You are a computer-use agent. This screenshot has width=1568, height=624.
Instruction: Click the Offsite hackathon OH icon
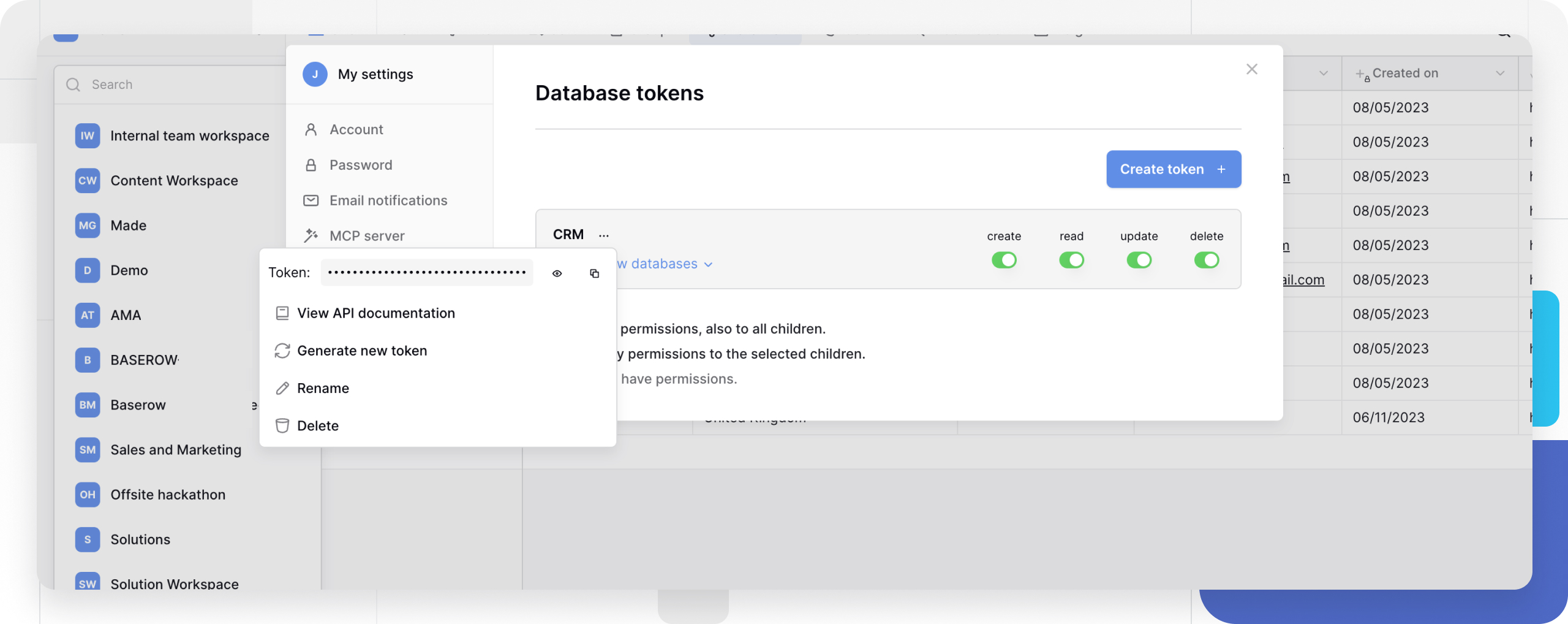tap(88, 494)
